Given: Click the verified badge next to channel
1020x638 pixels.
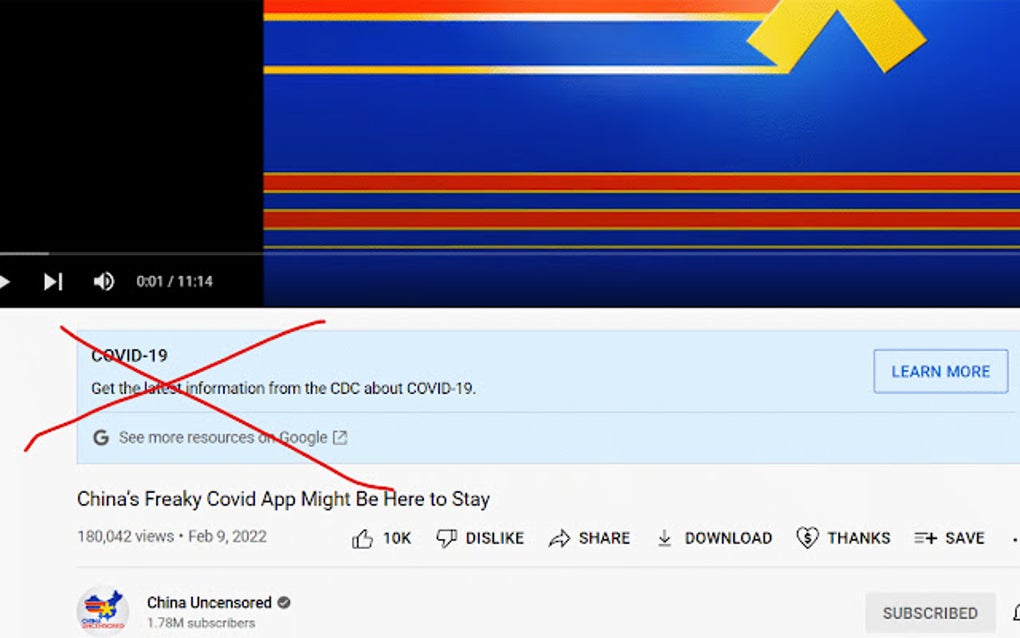Looking at the screenshot, I should tap(284, 603).
